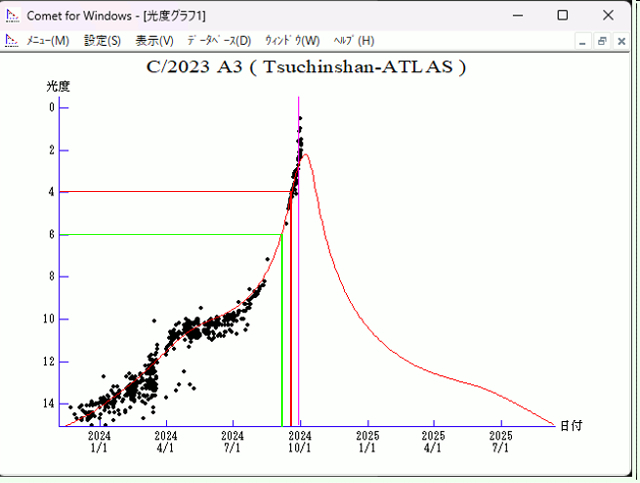The width and height of the screenshot is (640, 483).
Task: Click the 2025 1/1 date axis label
Action: pyautogui.click(x=367, y=442)
